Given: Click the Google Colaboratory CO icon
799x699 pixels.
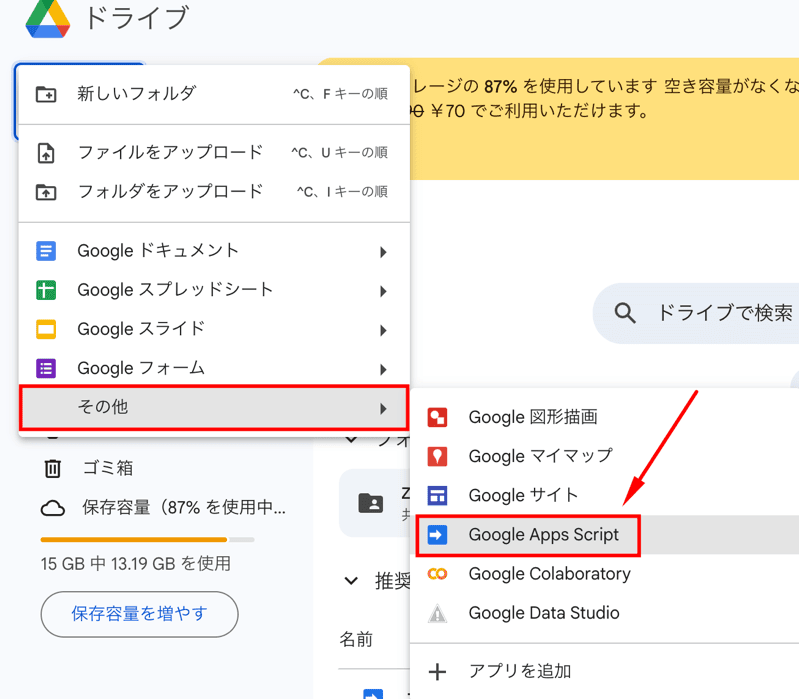Looking at the screenshot, I should 437,574.
